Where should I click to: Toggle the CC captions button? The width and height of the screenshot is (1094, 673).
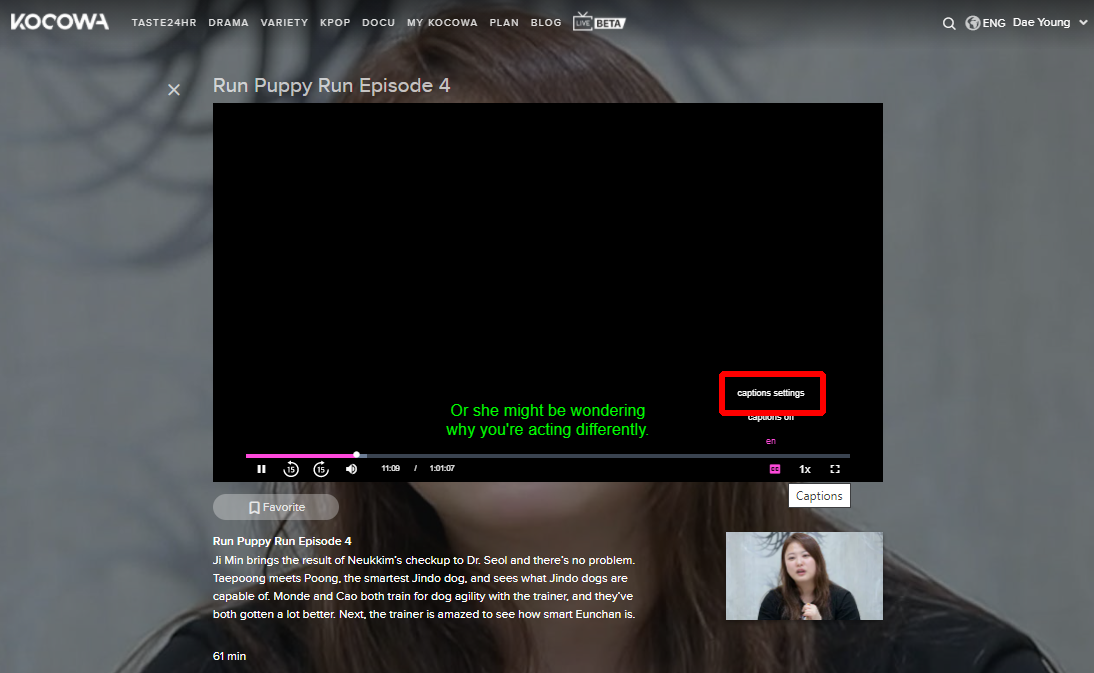pos(774,469)
